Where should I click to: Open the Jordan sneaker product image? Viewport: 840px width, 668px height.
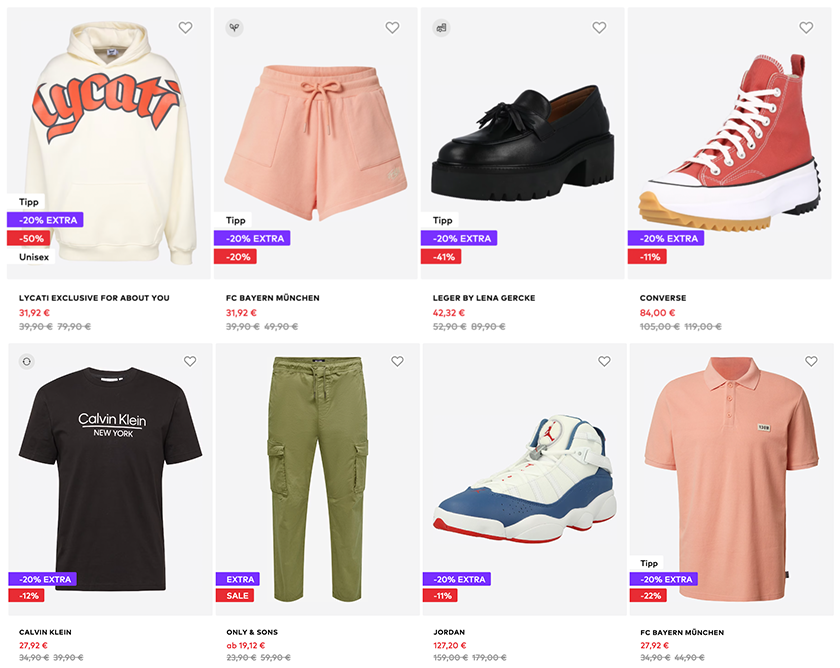coord(523,470)
